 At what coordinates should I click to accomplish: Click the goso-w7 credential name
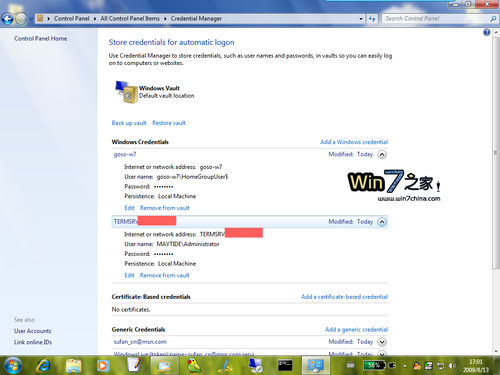(125, 154)
